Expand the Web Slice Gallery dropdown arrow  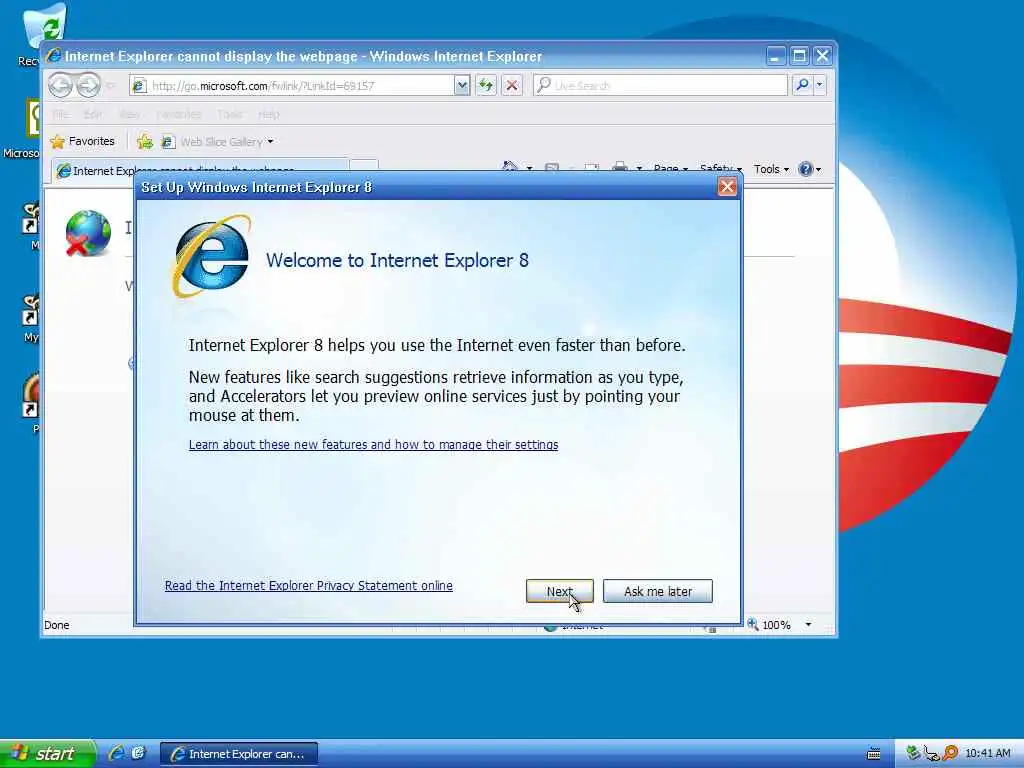pyautogui.click(x=270, y=142)
